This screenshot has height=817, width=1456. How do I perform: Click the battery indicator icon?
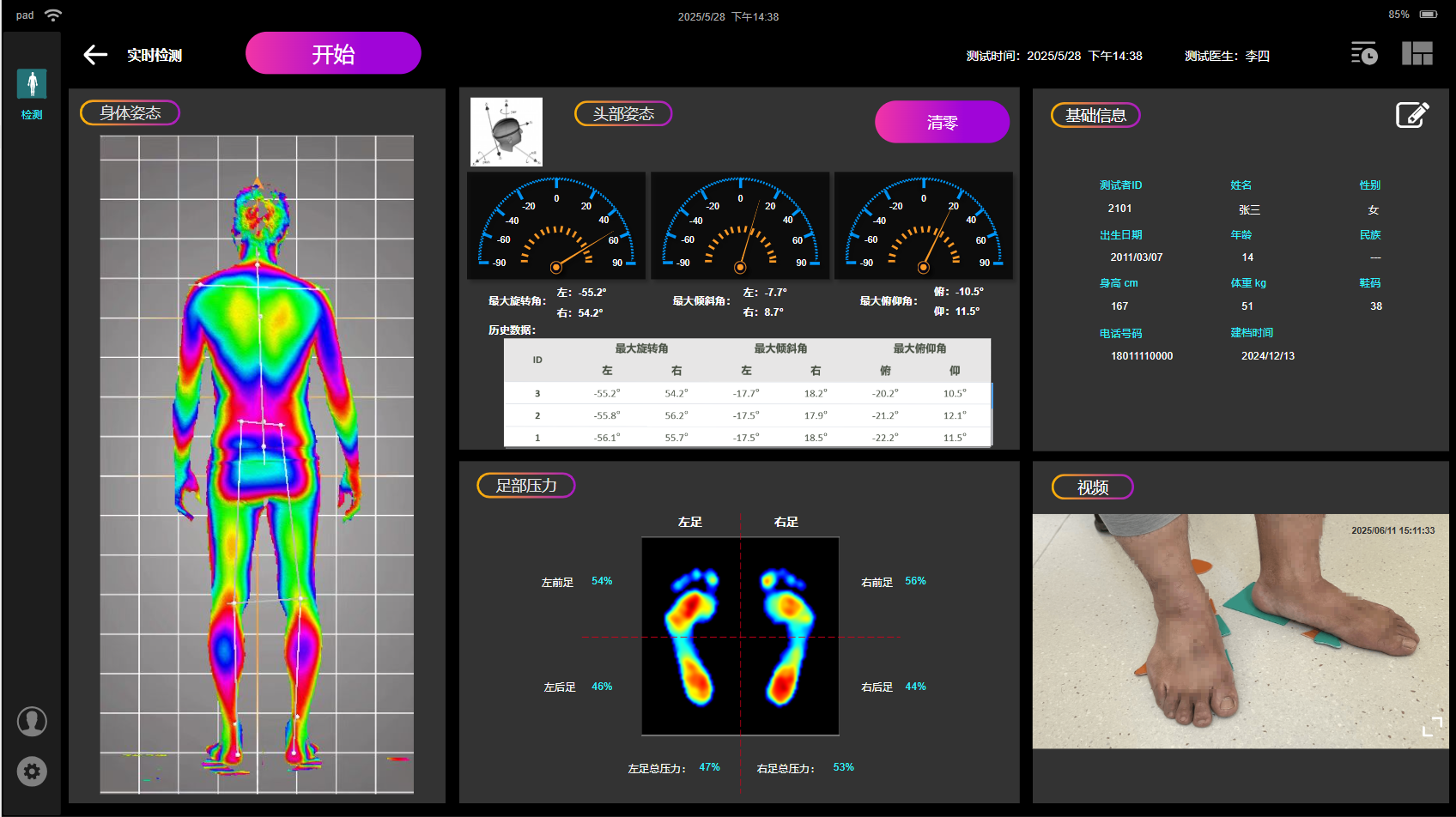[1428, 15]
